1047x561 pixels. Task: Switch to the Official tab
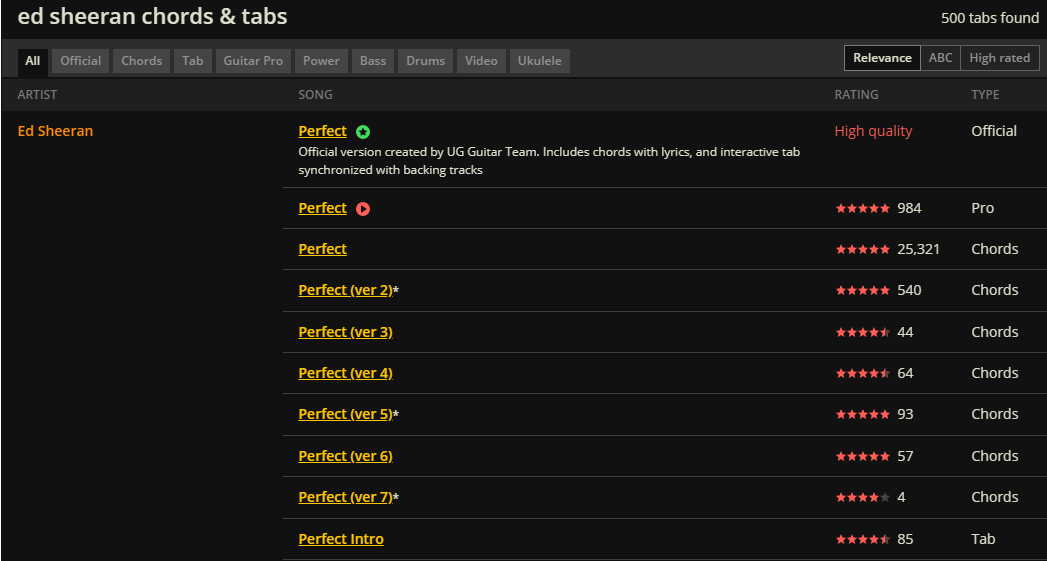tap(80, 61)
